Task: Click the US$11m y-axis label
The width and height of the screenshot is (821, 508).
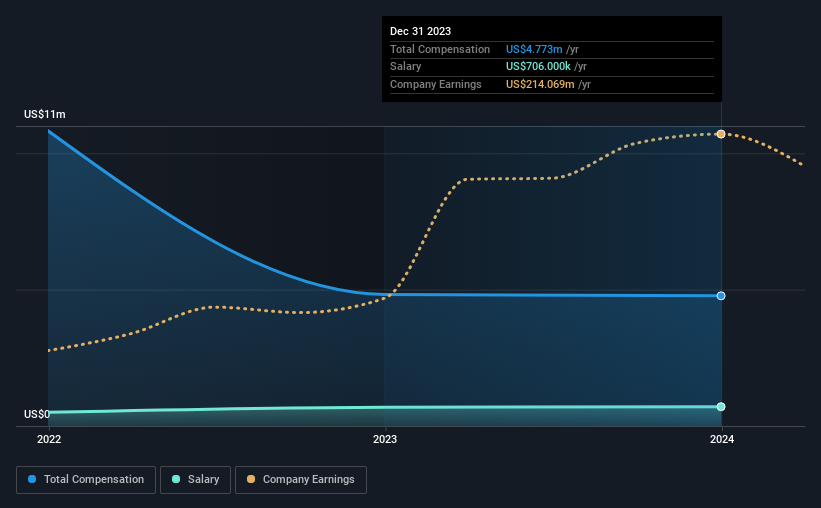Action: [x=45, y=114]
